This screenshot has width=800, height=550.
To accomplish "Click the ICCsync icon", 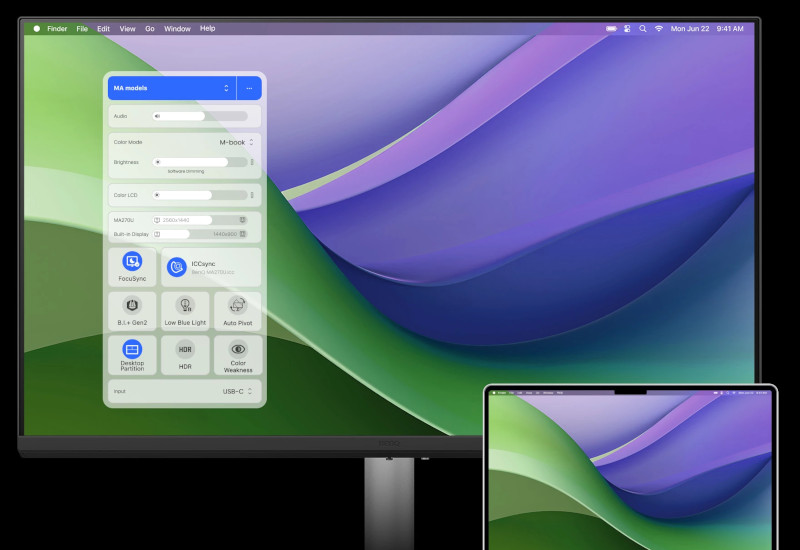I will point(176,267).
